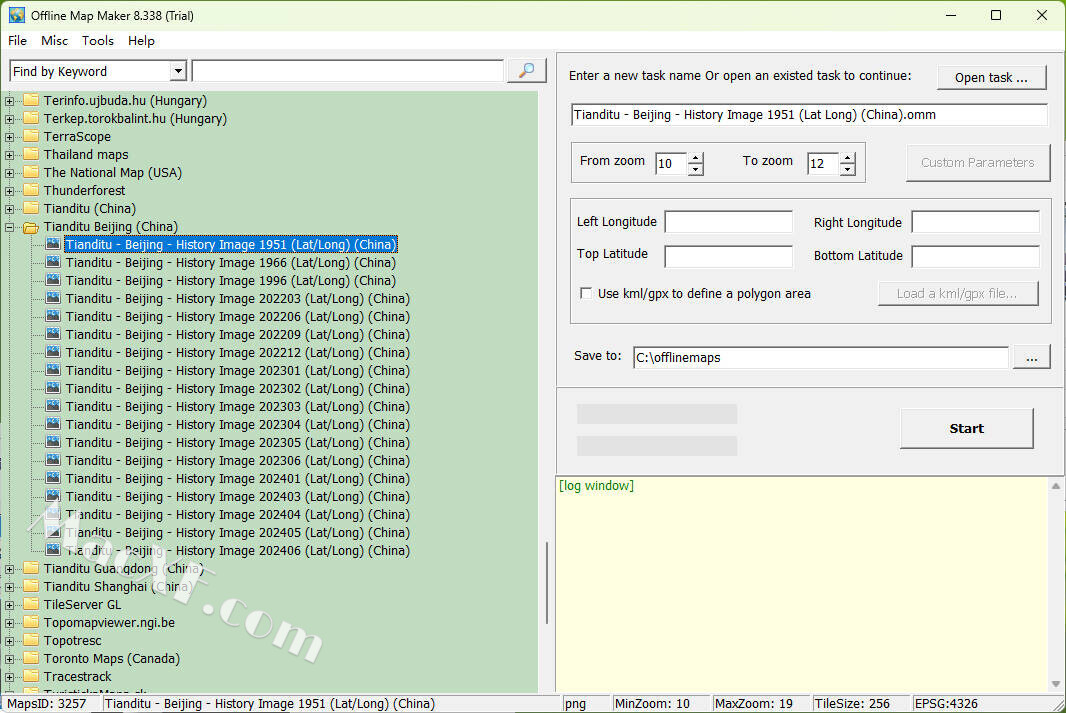Viewport: 1066px width, 713px height.
Task: Decrease the From zoom value with down arrow
Action: click(x=695, y=169)
